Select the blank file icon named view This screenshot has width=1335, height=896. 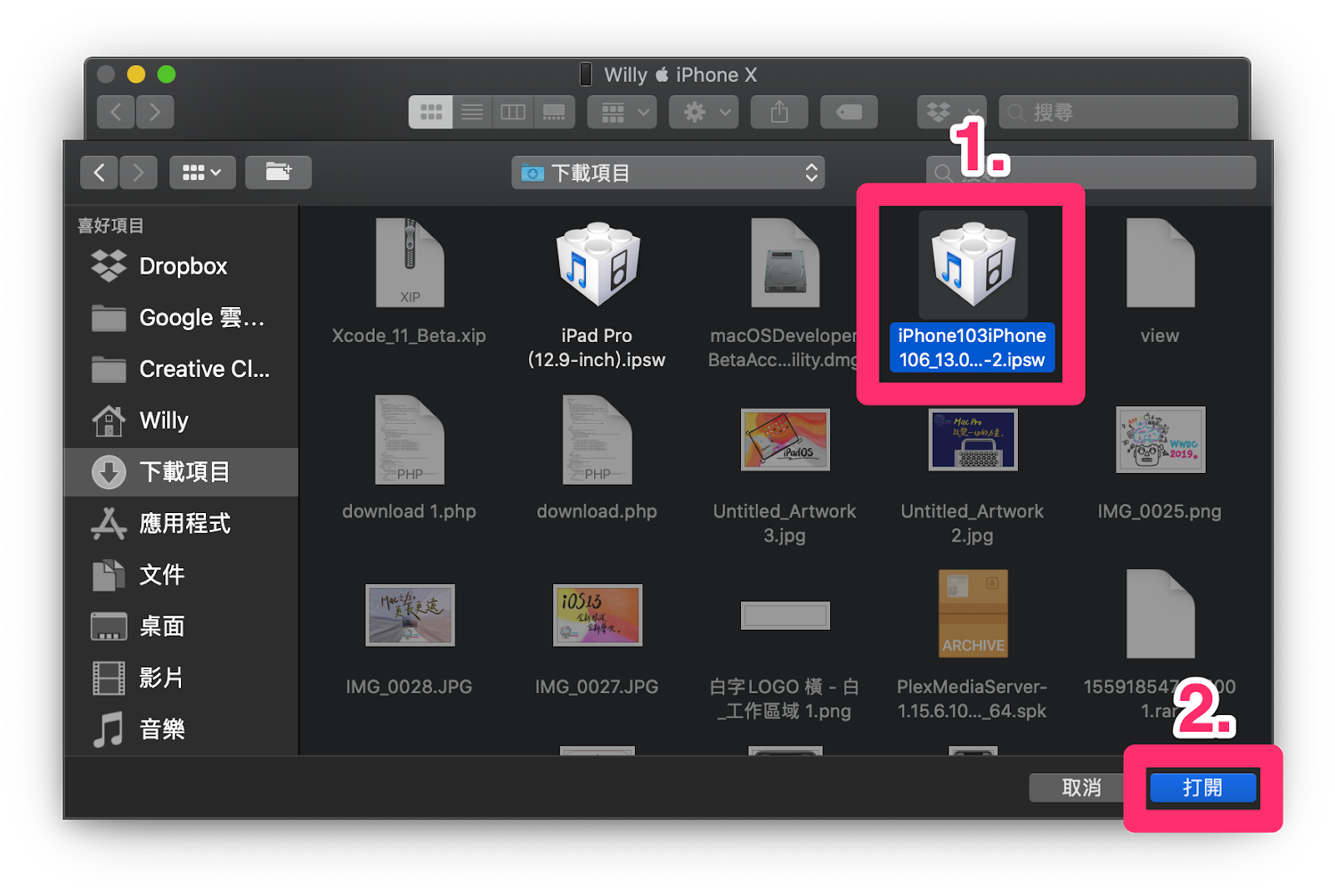(1160, 263)
